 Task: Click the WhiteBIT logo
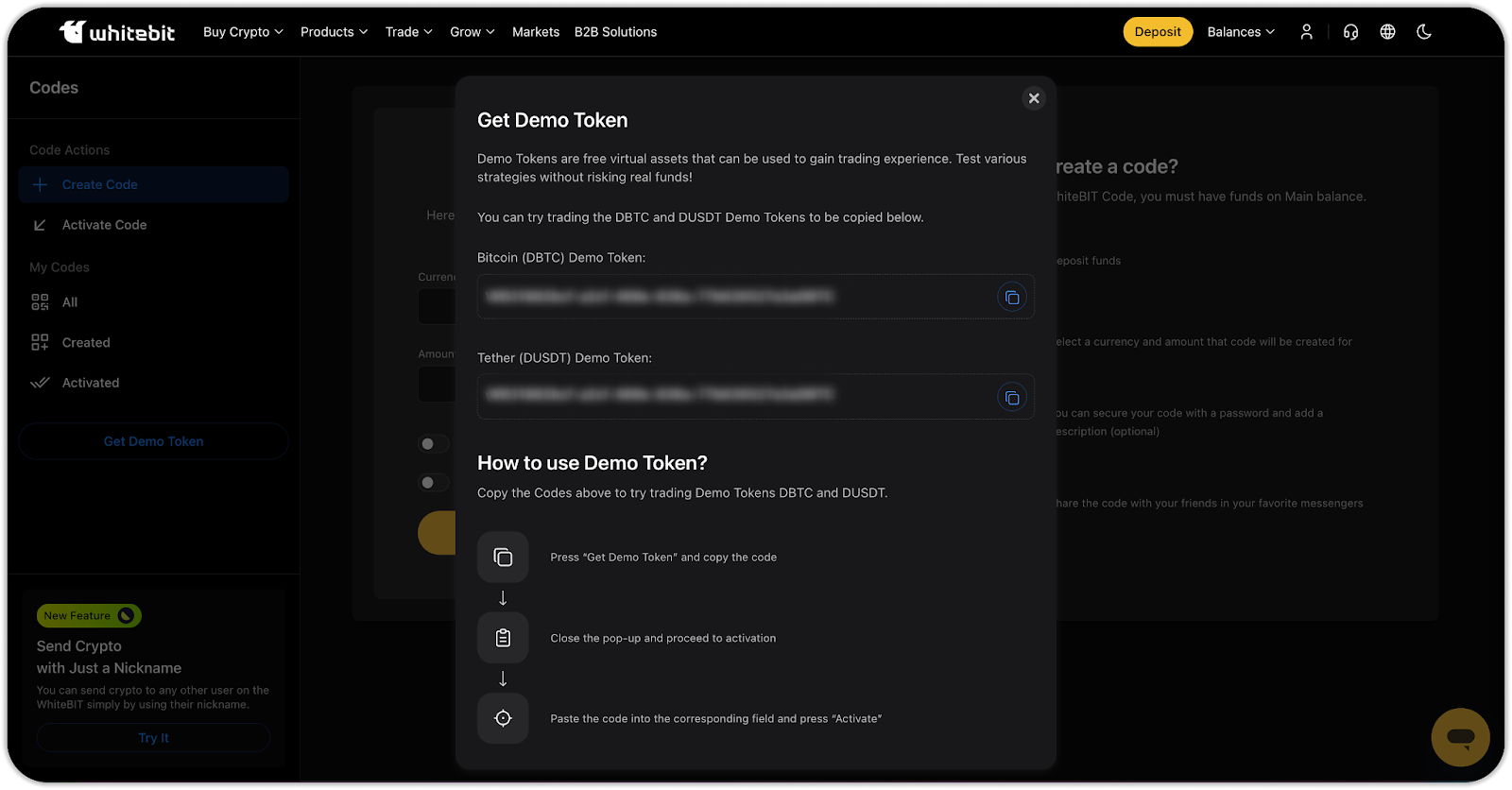(x=117, y=32)
